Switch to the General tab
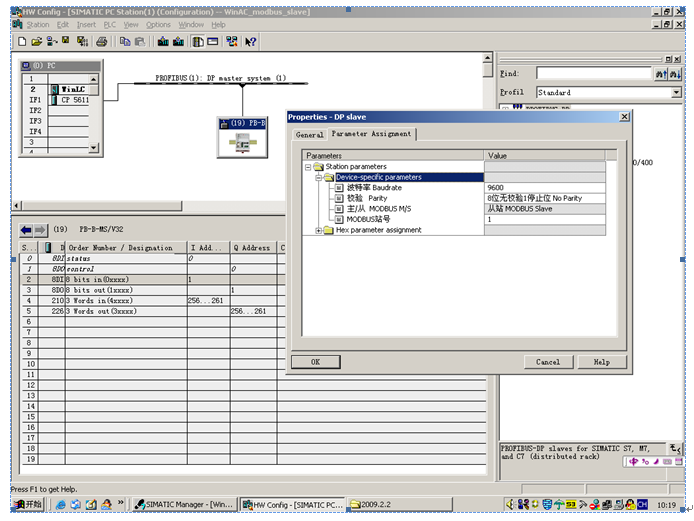The image size is (694, 521). point(309,134)
